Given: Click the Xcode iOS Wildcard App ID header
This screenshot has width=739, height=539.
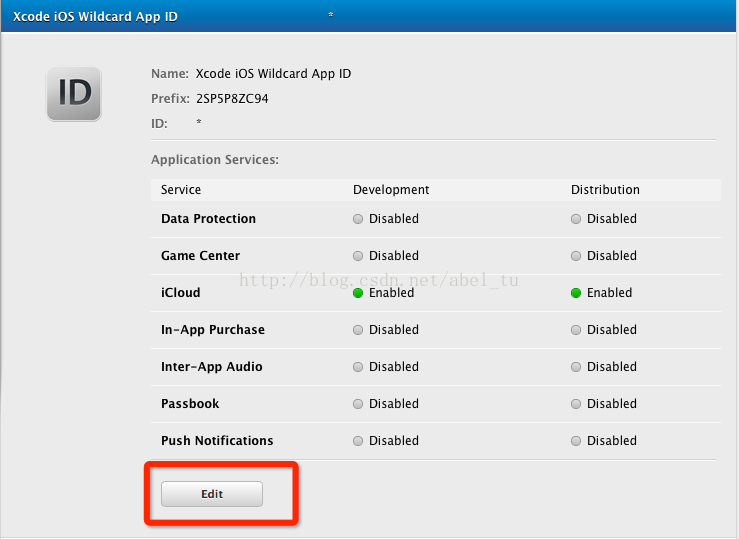Looking at the screenshot, I should click(x=95, y=16).
